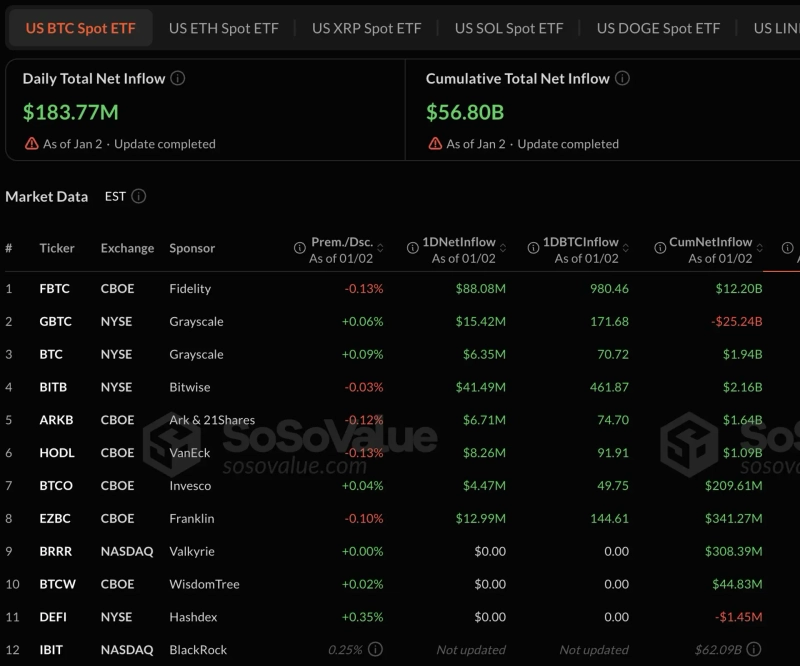Select the BITB ticker
Viewport: 800px width, 666px height.
pyautogui.click(x=54, y=387)
